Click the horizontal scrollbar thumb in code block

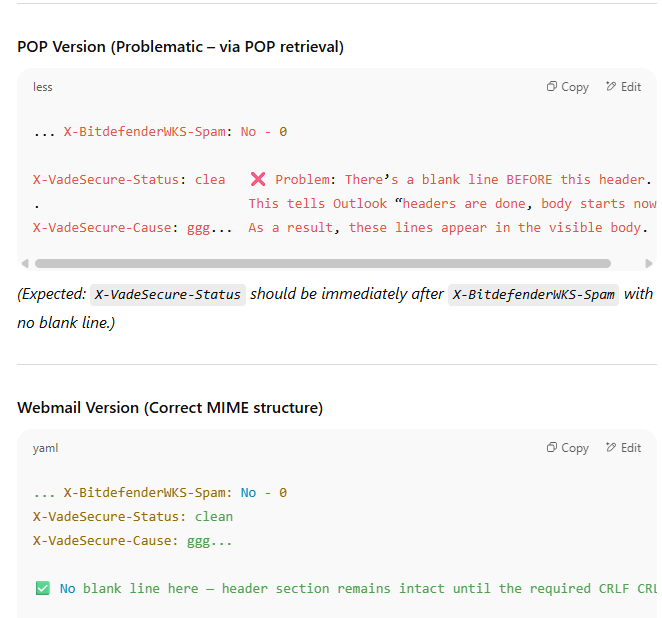(323, 263)
